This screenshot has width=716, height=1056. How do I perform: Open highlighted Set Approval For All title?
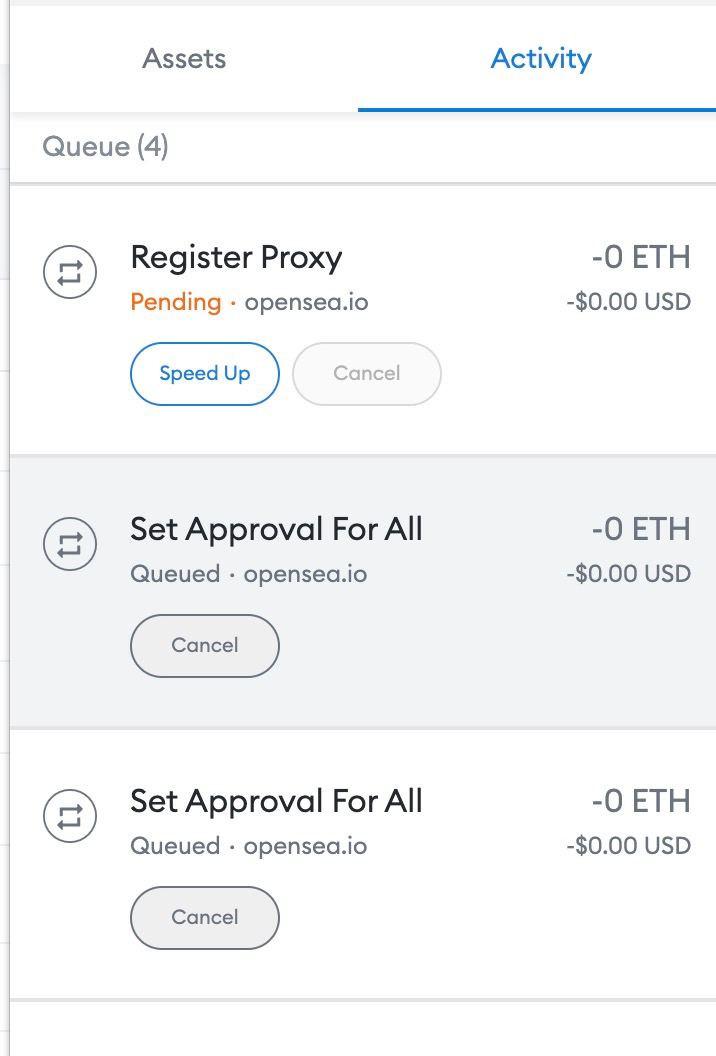pyautogui.click(x=276, y=529)
